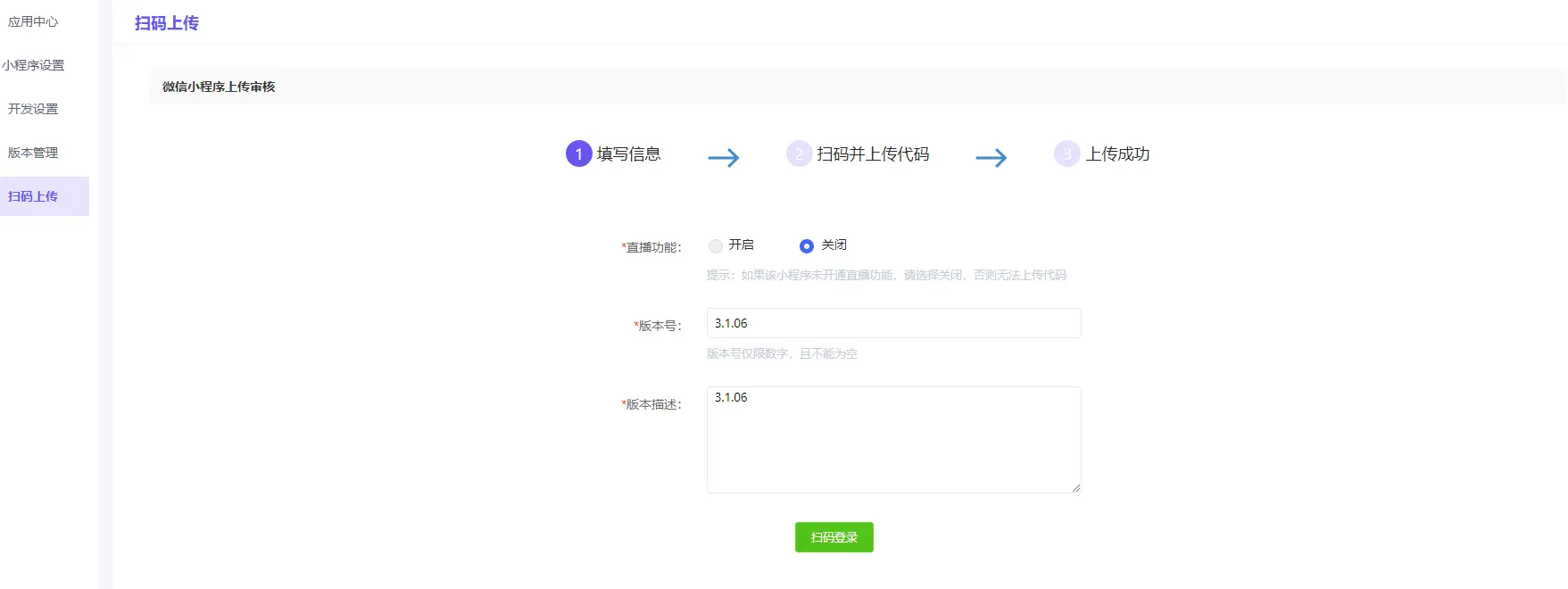The height and width of the screenshot is (589, 1568).
Task: Click the text area resize handle
Action: [x=1075, y=487]
